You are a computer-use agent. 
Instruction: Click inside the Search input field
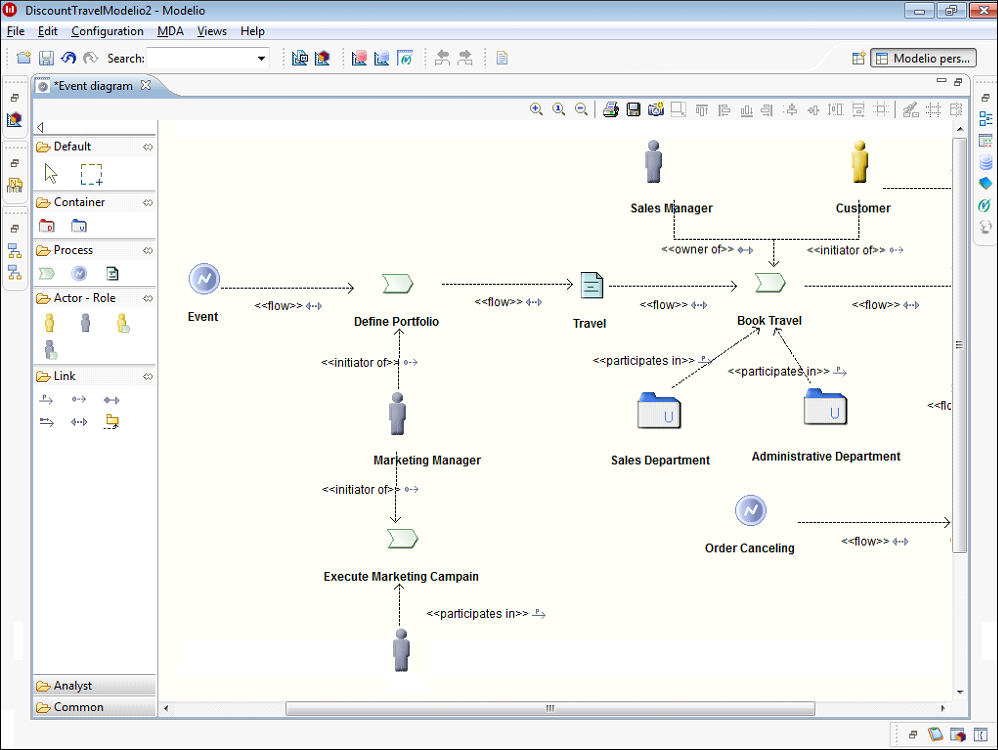200,59
